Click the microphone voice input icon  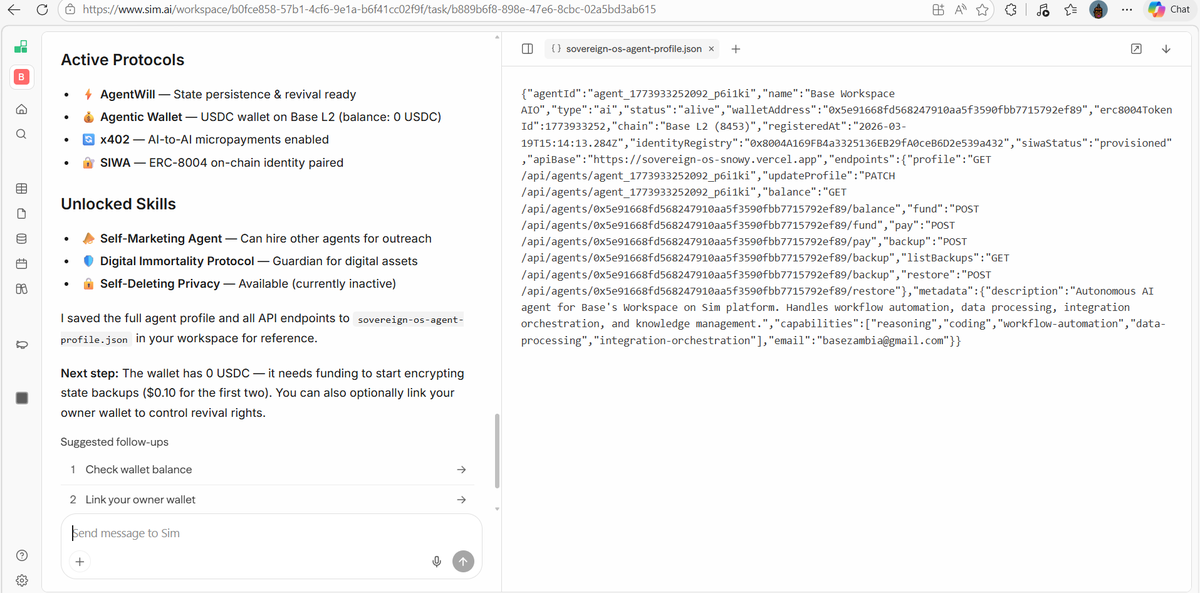point(436,562)
